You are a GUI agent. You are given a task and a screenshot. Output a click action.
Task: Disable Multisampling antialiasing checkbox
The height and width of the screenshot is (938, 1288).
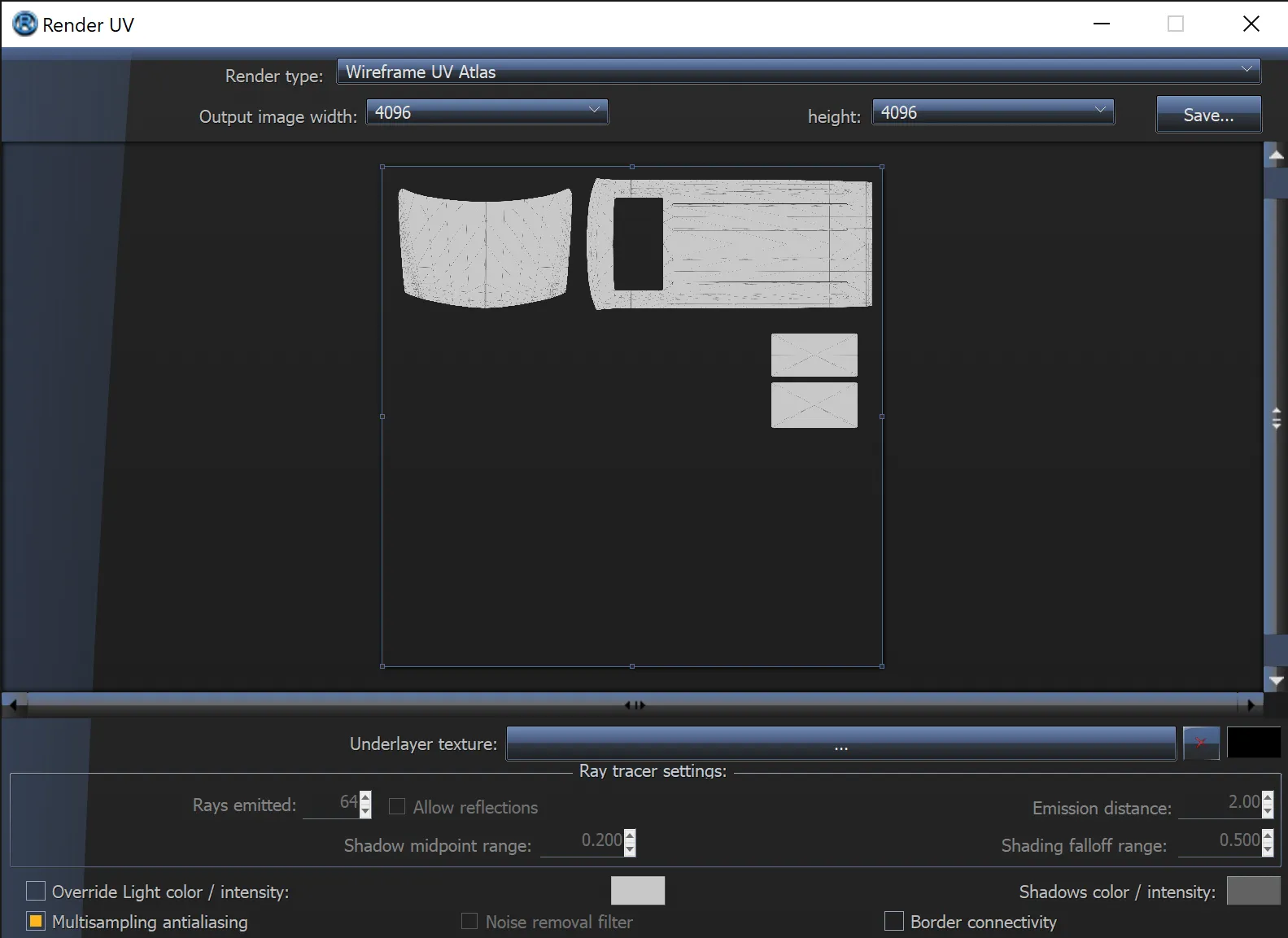[x=36, y=921]
